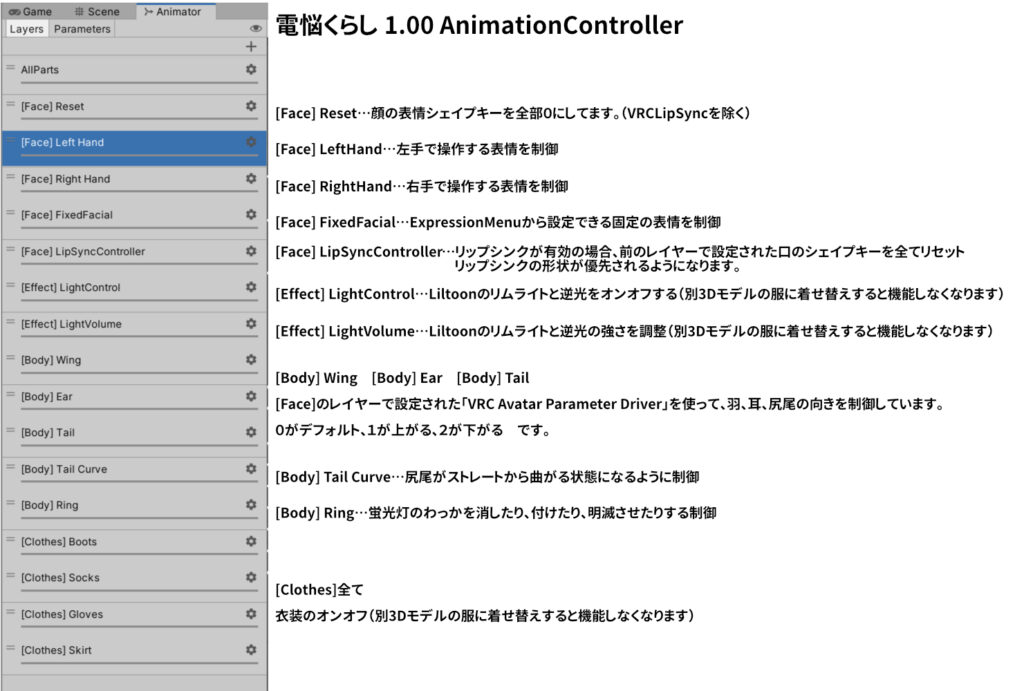Click the '[Clothes]全て' description text

(319, 590)
